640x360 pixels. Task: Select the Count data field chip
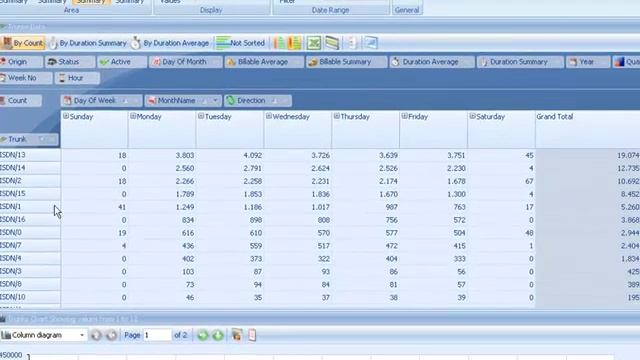click(x=20, y=100)
